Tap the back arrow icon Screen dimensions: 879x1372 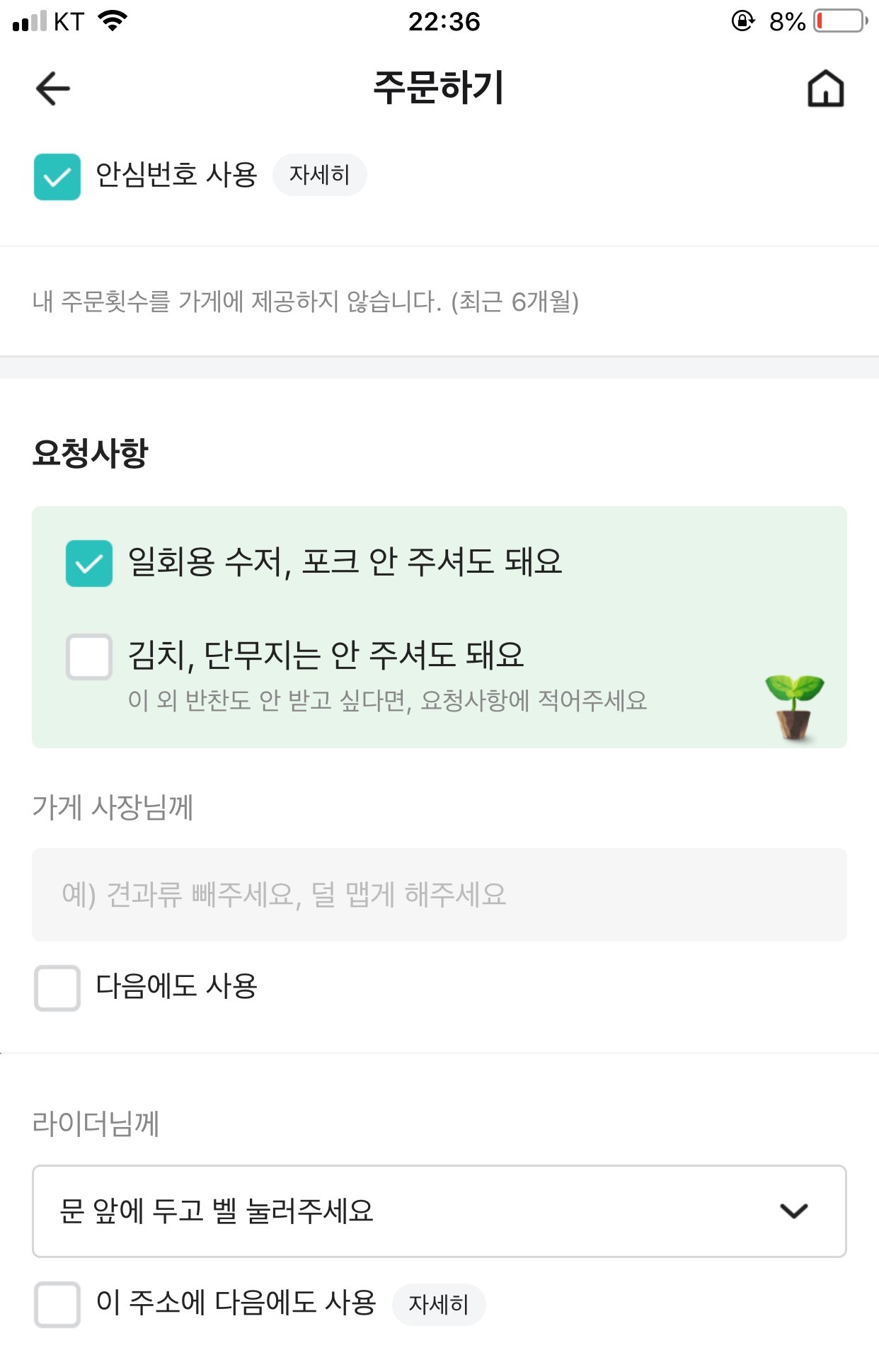[53, 89]
